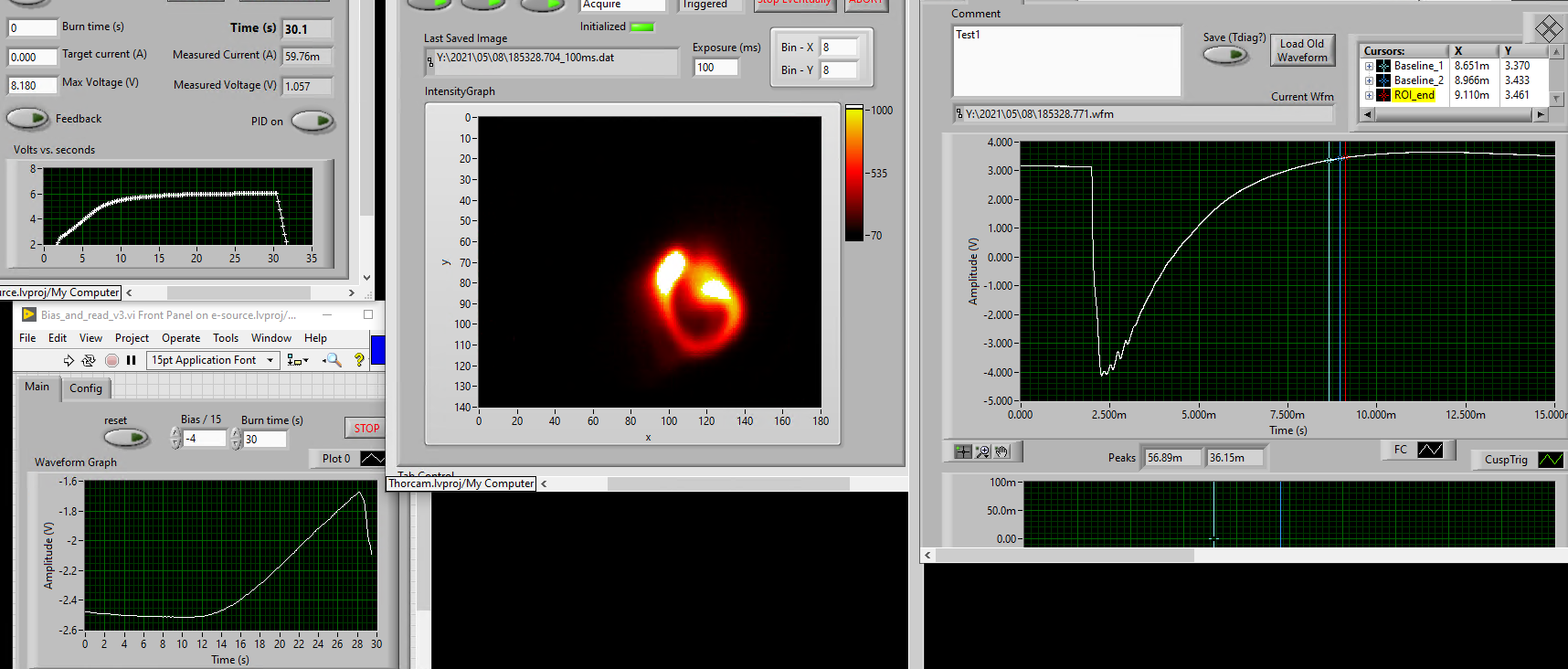Image resolution: width=1568 pixels, height=669 pixels.
Task: Expand the ROI_end cursor entry
Action: point(1369,95)
